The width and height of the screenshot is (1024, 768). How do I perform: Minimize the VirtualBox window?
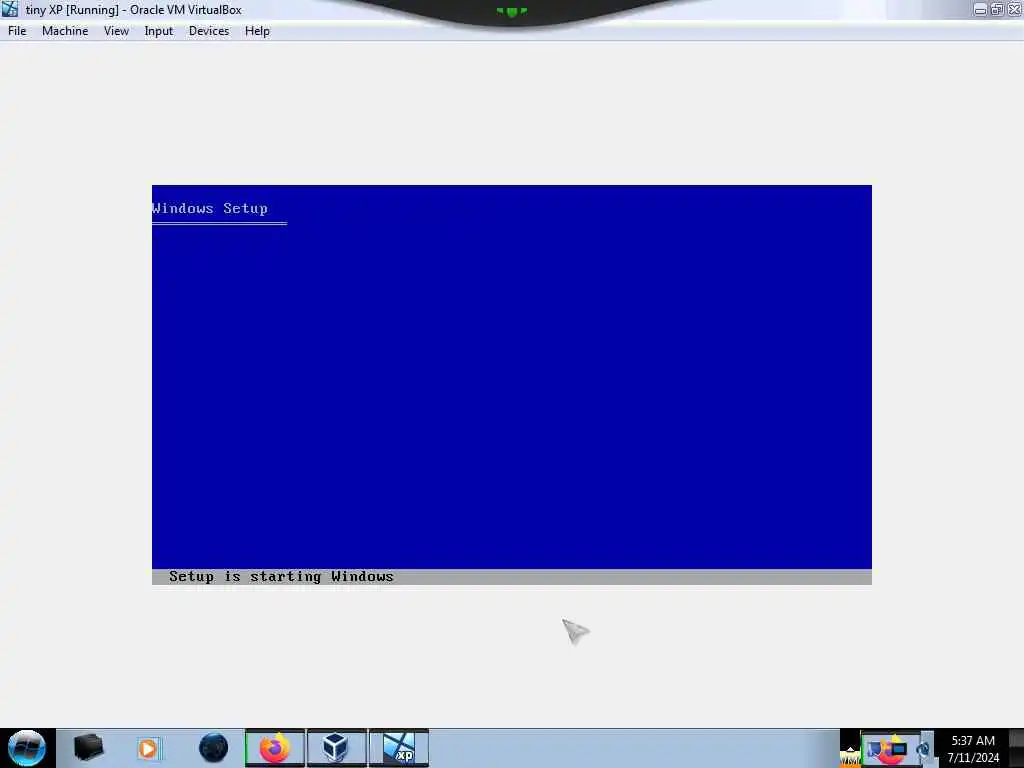coord(980,9)
